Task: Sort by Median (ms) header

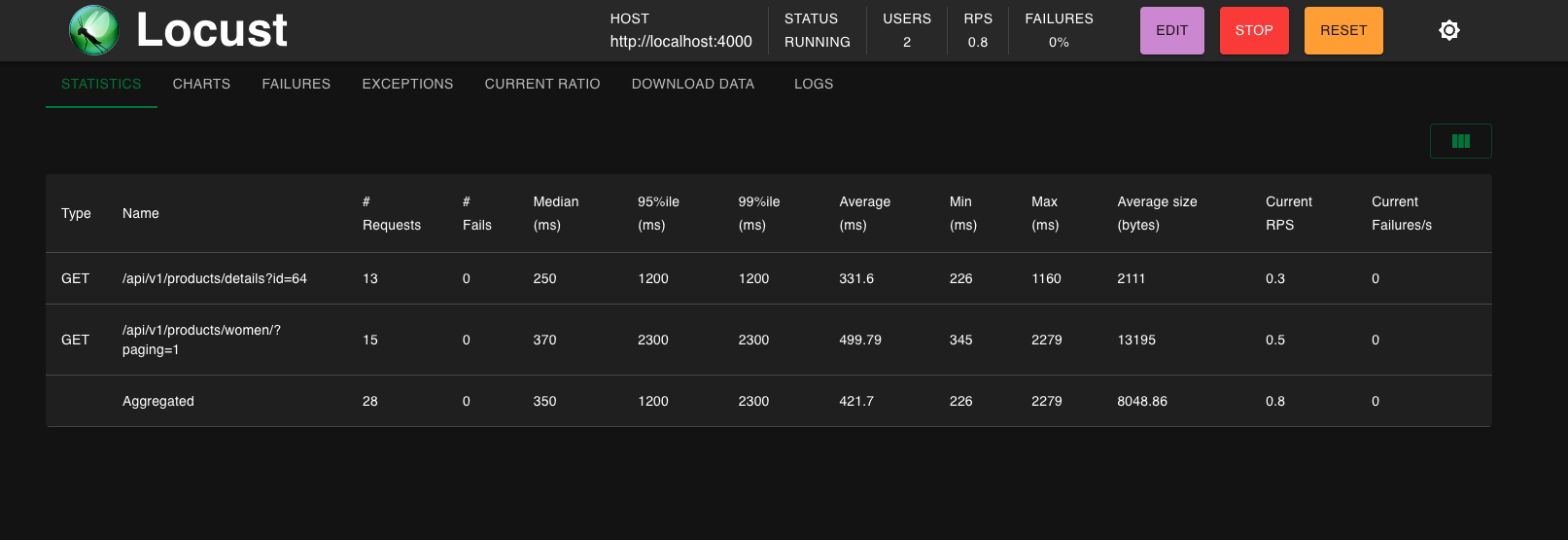Action: [556, 213]
